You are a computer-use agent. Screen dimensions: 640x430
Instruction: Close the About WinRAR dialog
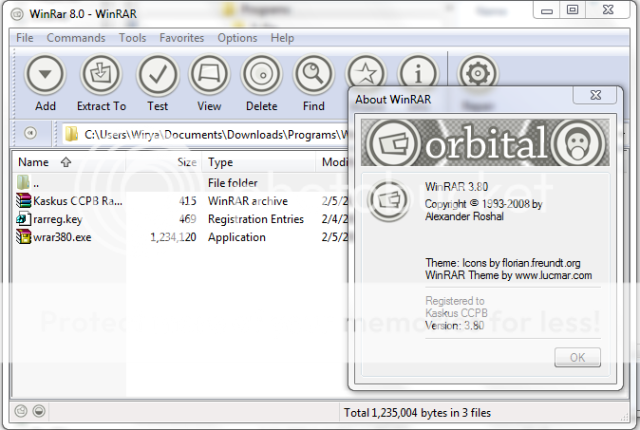pos(596,95)
